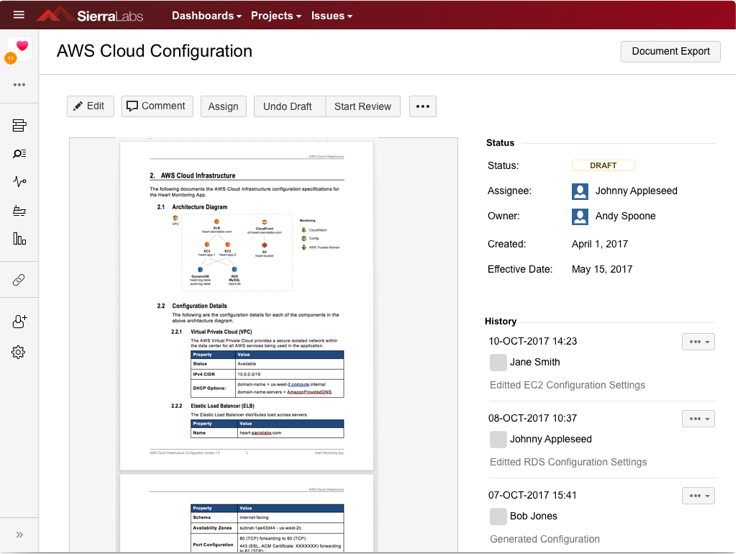Click the sidebar ellipsis icon
The width and height of the screenshot is (736, 554).
19,85
